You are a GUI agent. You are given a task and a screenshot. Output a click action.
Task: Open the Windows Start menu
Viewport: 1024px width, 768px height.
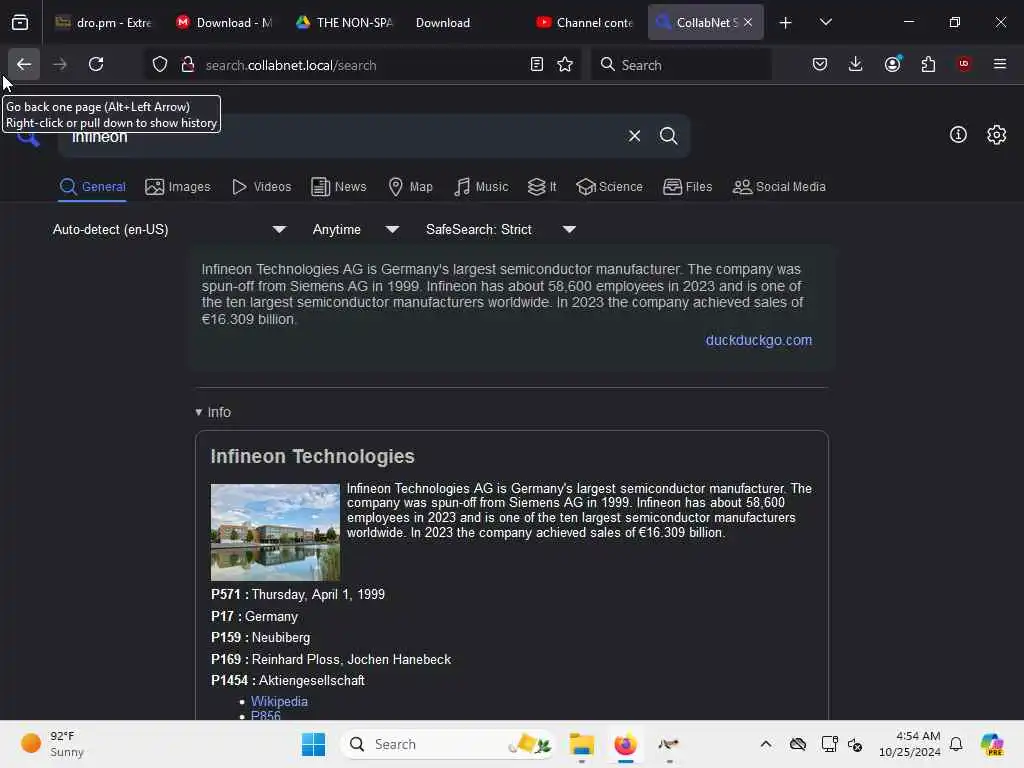click(313, 744)
